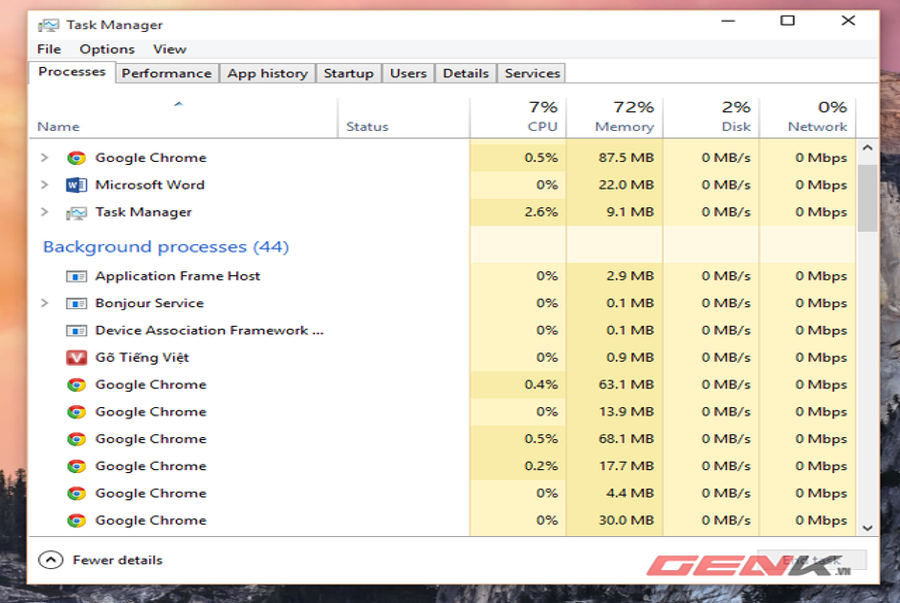Screen dimensions: 900x603
Task: Select the "Background processes (44)" group heading
Action: [166, 247]
